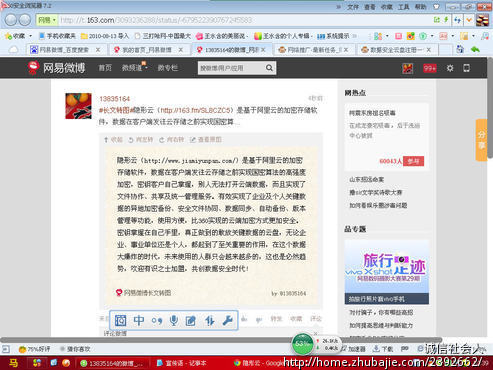Image resolution: width=493 pixels, height=370 pixels.
Task: Close the 网易微博_百度搜索 tab
Action: (98, 50)
